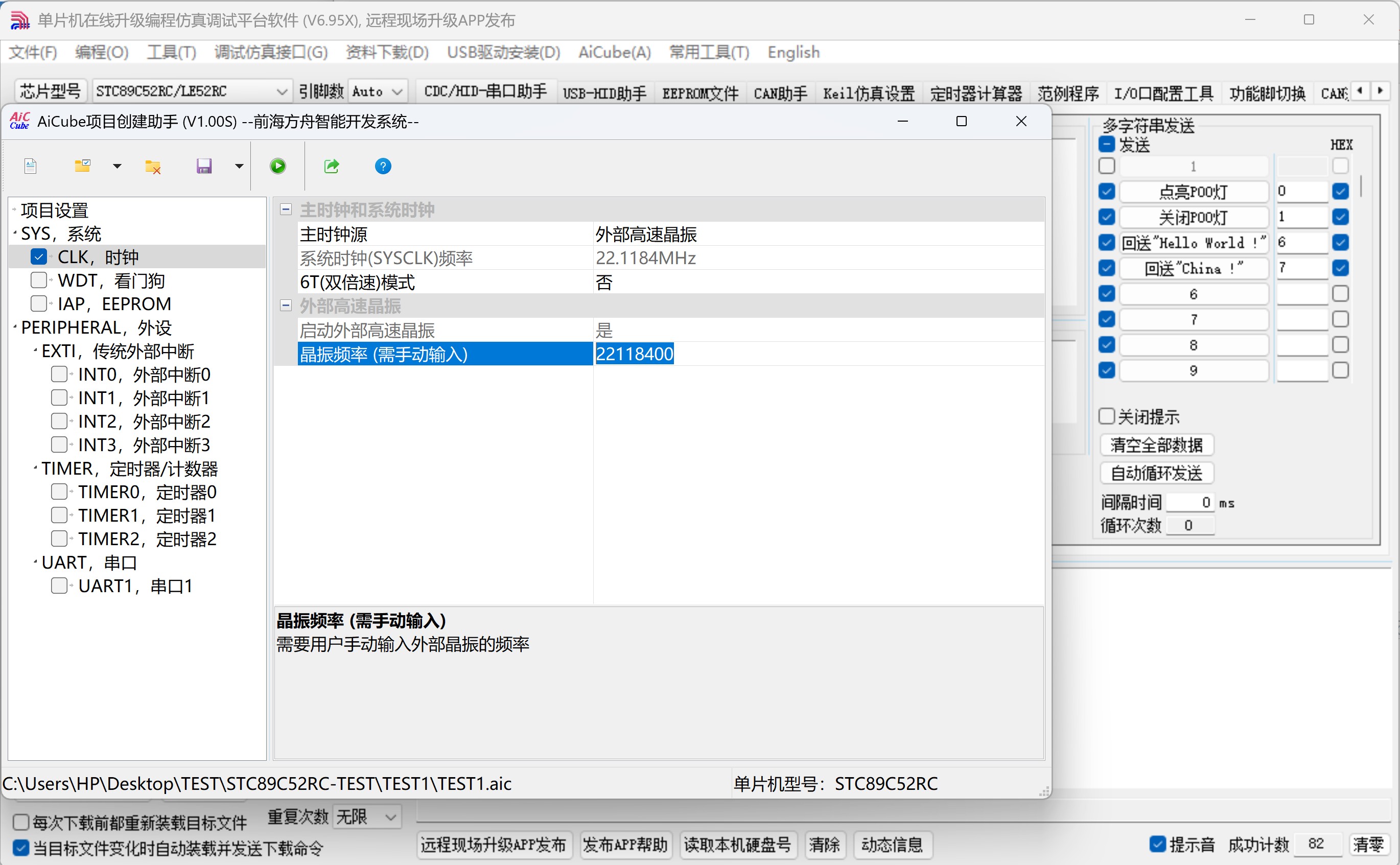Uncheck the CLK，时钟 checkbox

(x=39, y=257)
